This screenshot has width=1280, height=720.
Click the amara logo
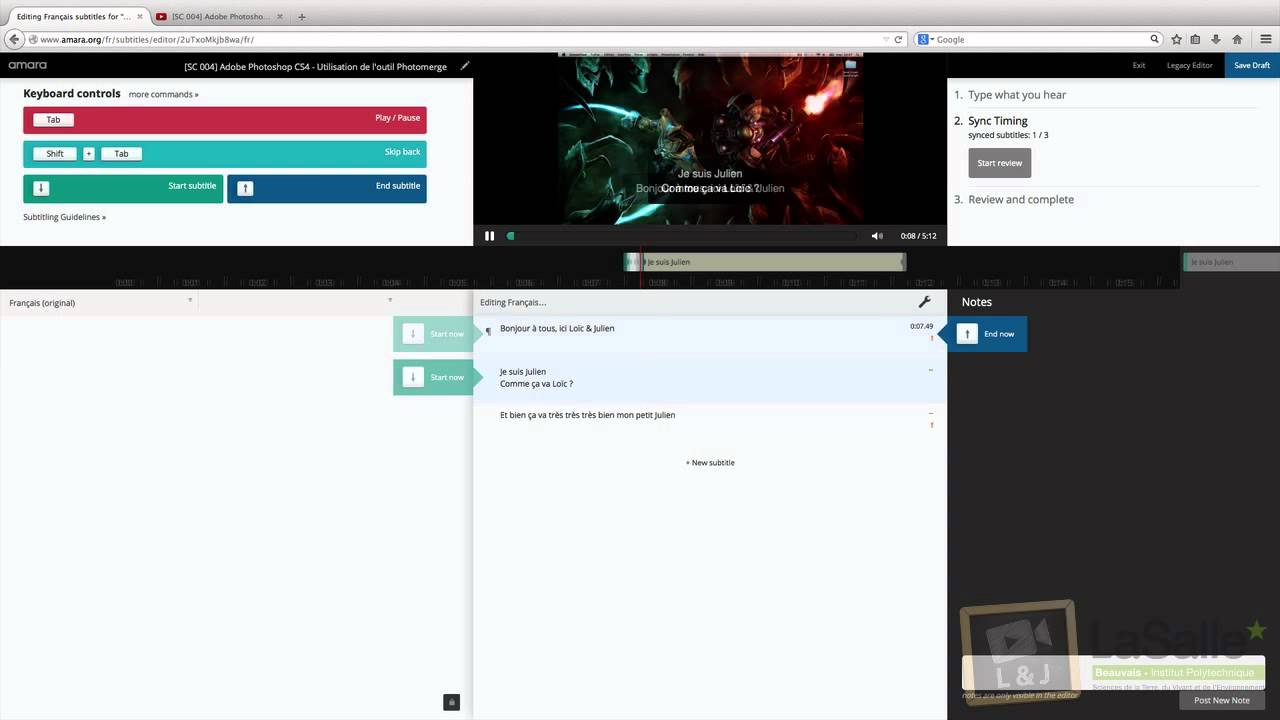click(27, 65)
